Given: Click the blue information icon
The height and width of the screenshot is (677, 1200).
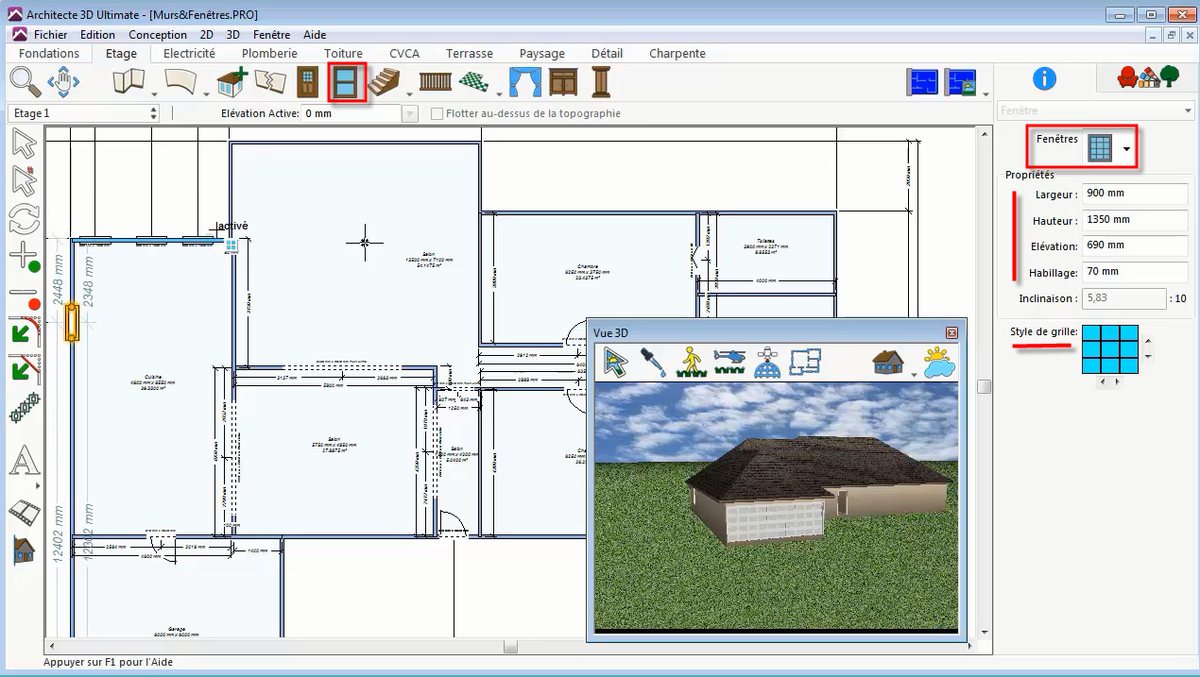Looking at the screenshot, I should click(1044, 79).
